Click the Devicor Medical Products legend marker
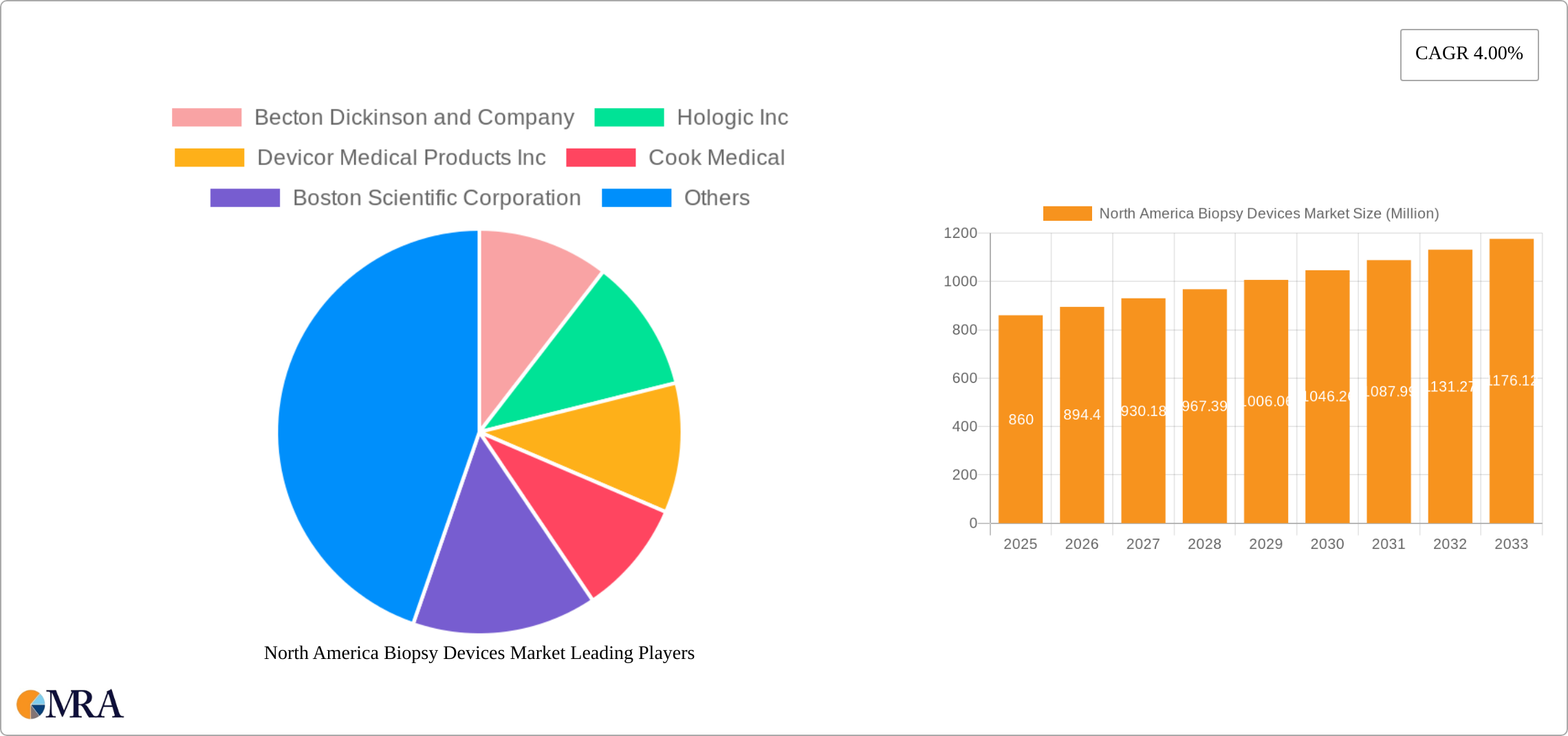 (x=208, y=158)
